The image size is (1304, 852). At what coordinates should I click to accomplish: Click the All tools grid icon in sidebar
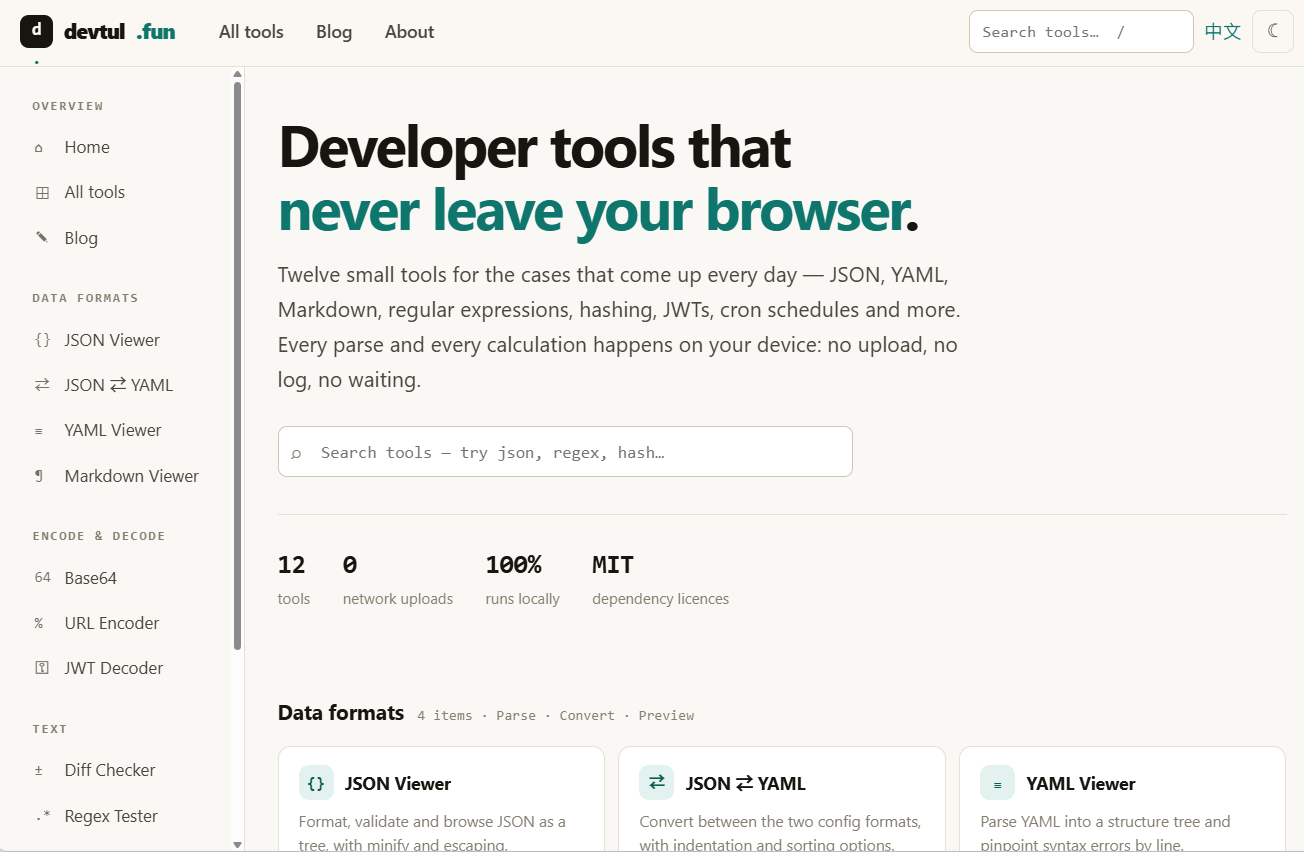pos(42,193)
